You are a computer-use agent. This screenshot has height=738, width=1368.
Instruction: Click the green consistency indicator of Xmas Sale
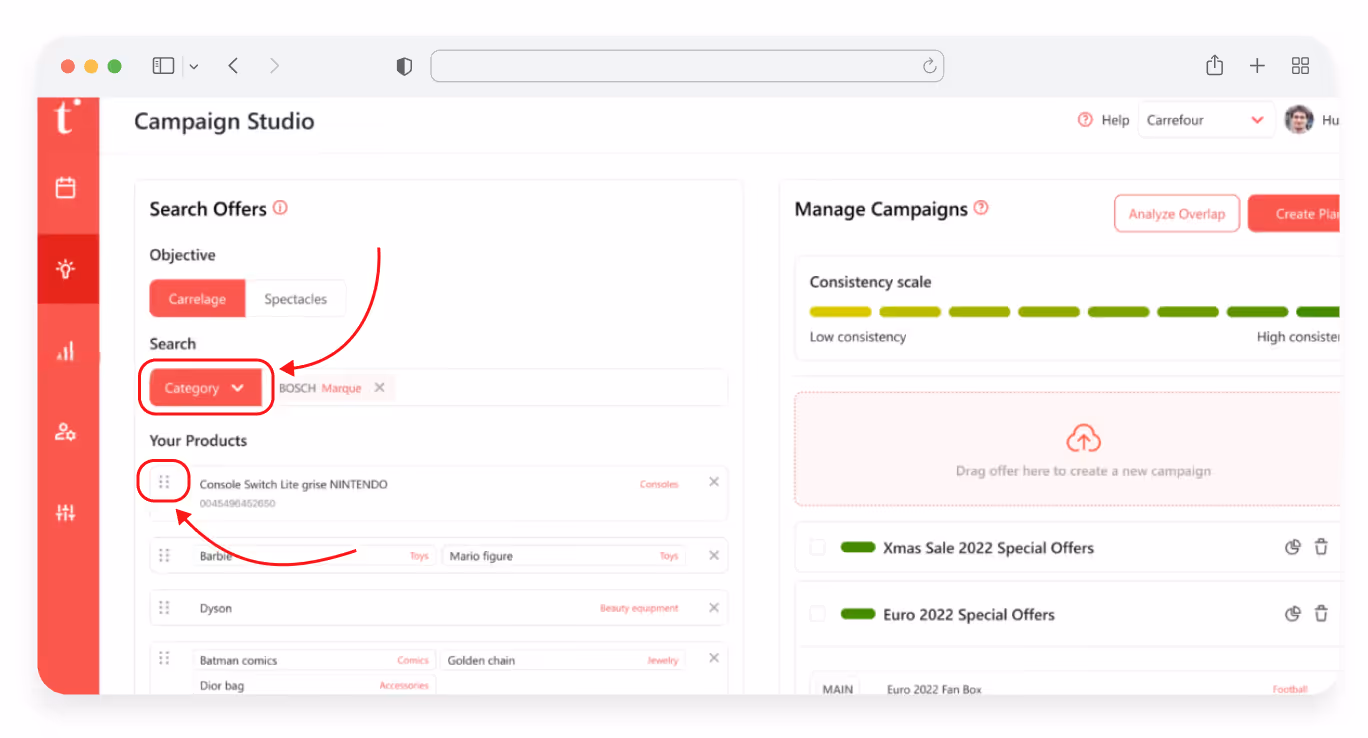(x=858, y=547)
